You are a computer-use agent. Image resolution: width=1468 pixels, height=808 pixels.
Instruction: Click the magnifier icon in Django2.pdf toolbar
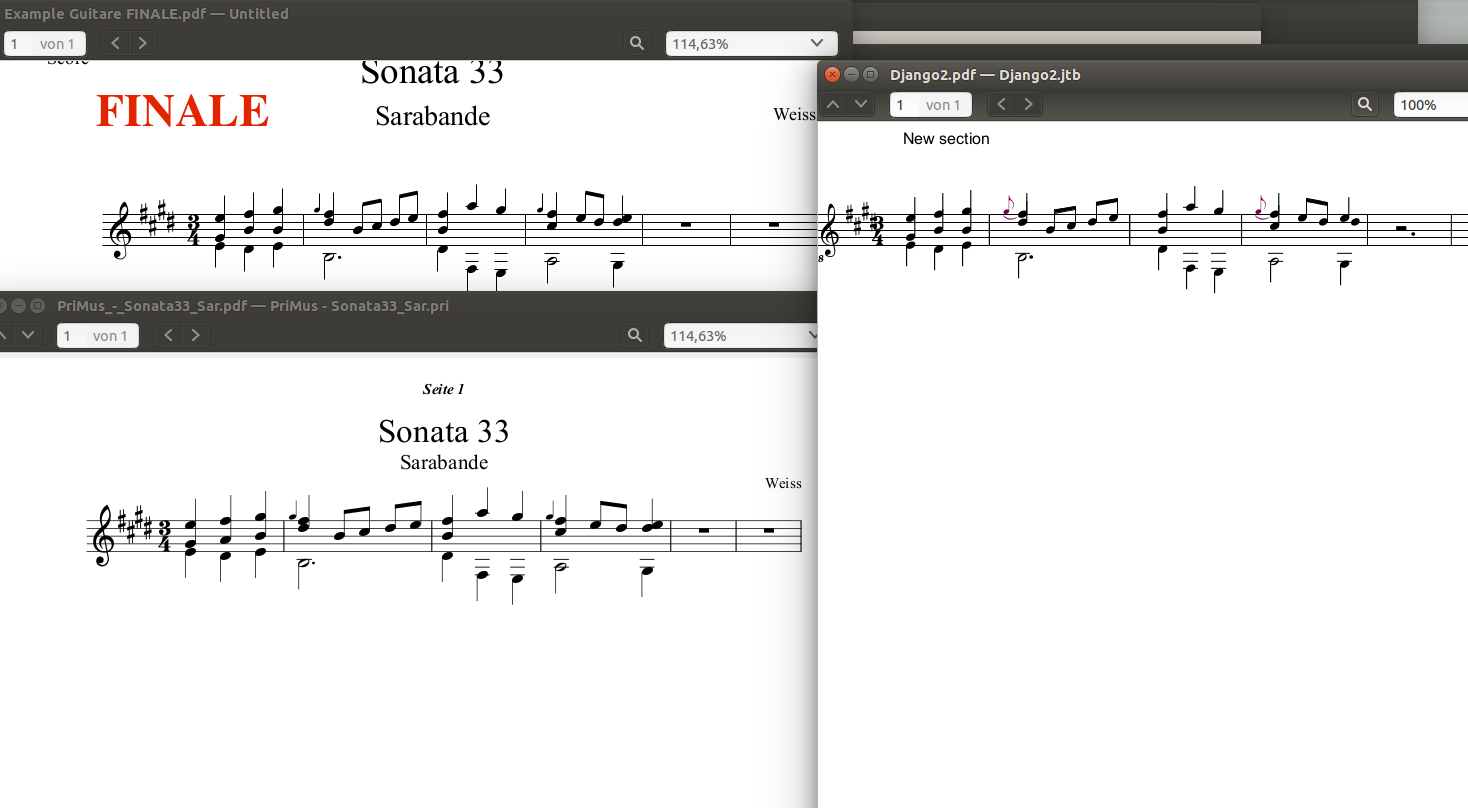point(1364,105)
